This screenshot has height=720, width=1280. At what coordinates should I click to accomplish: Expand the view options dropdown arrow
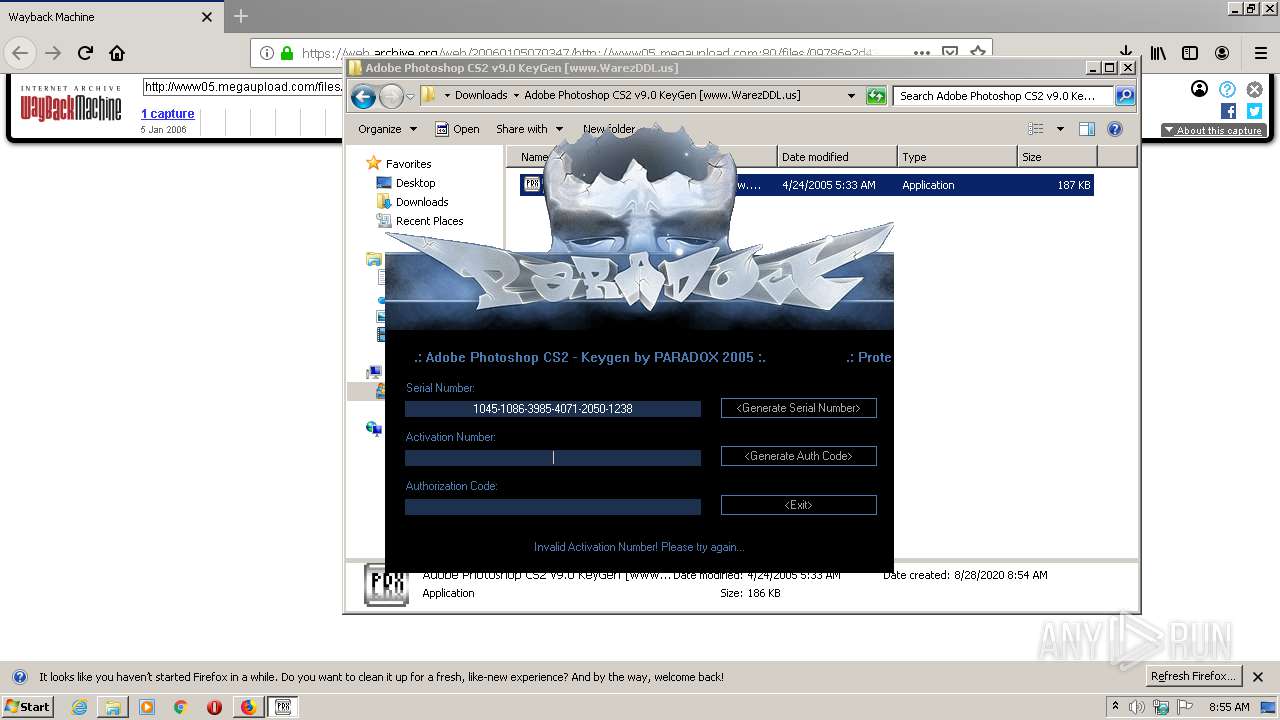pos(1060,129)
